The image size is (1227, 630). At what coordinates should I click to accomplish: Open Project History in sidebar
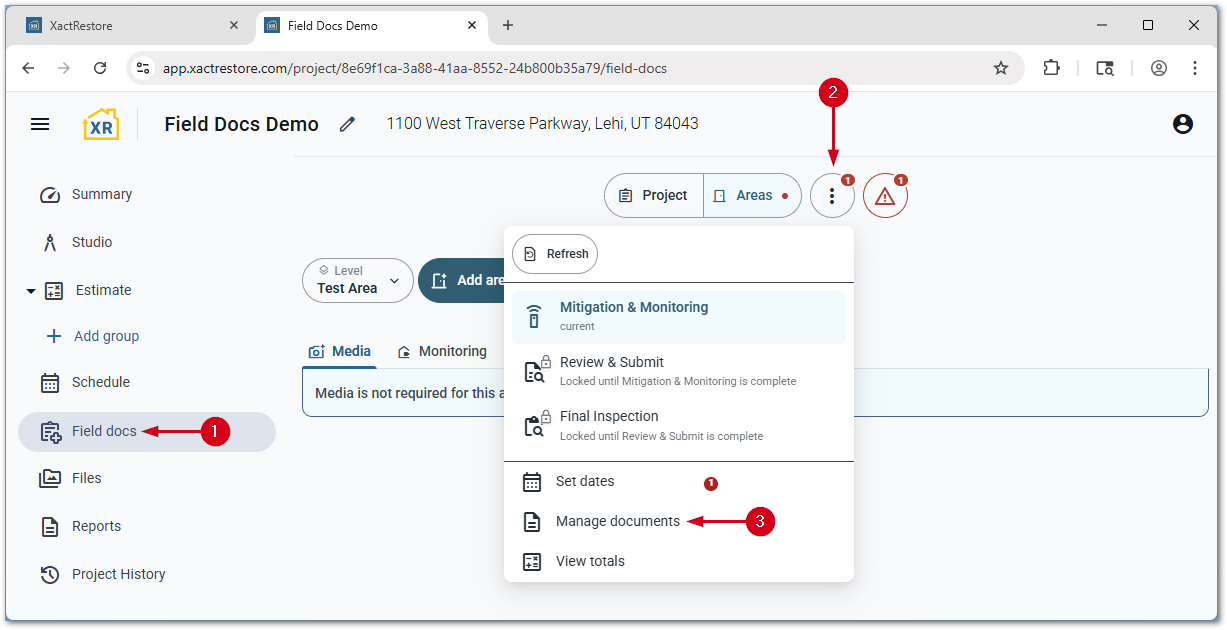pyautogui.click(x=118, y=574)
